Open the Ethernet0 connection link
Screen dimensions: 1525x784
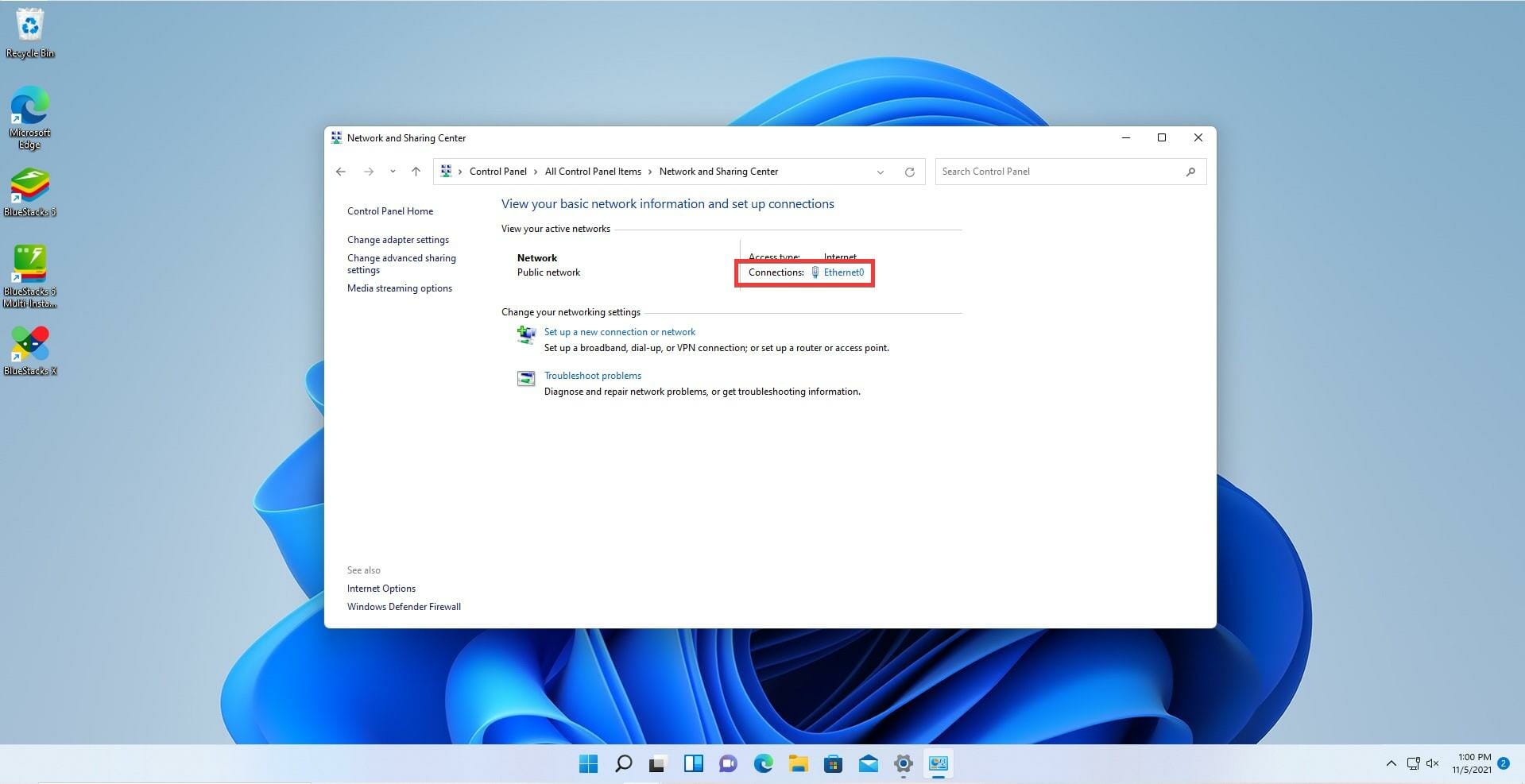(844, 272)
